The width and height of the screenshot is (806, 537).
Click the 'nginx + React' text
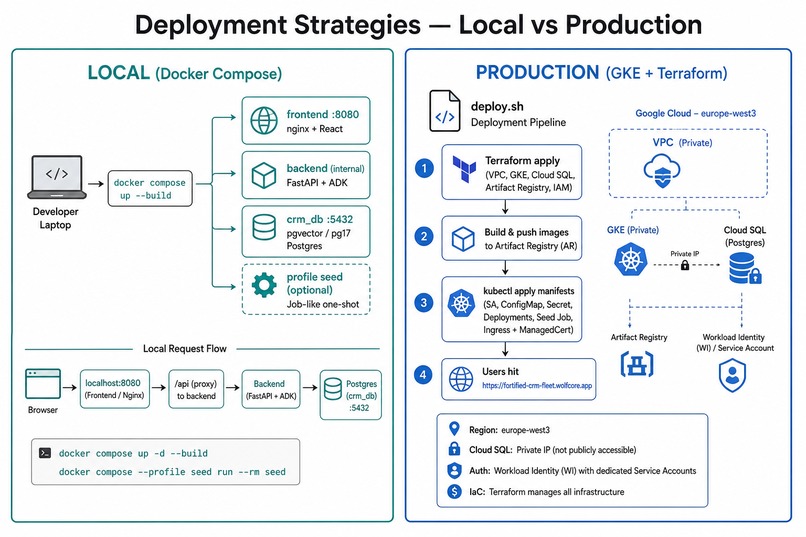tap(315, 128)
